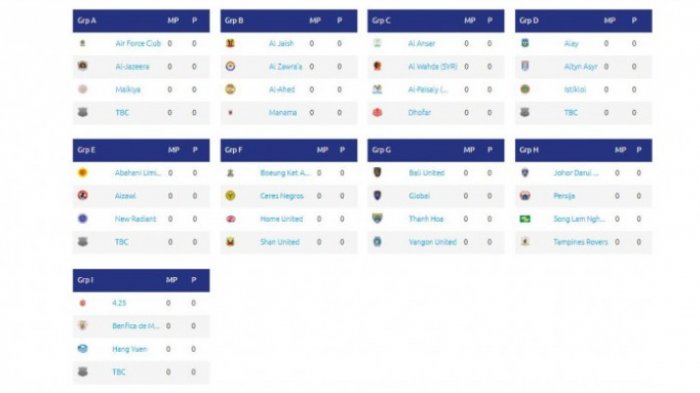
Task: Select the Home United team link
Action: click(x=281, y=219)
